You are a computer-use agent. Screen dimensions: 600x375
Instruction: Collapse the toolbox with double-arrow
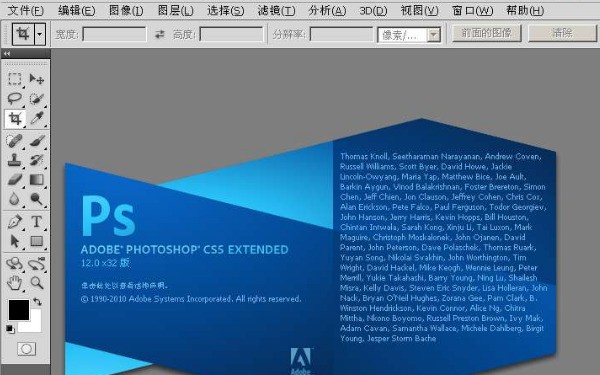[x=7, y=54]
